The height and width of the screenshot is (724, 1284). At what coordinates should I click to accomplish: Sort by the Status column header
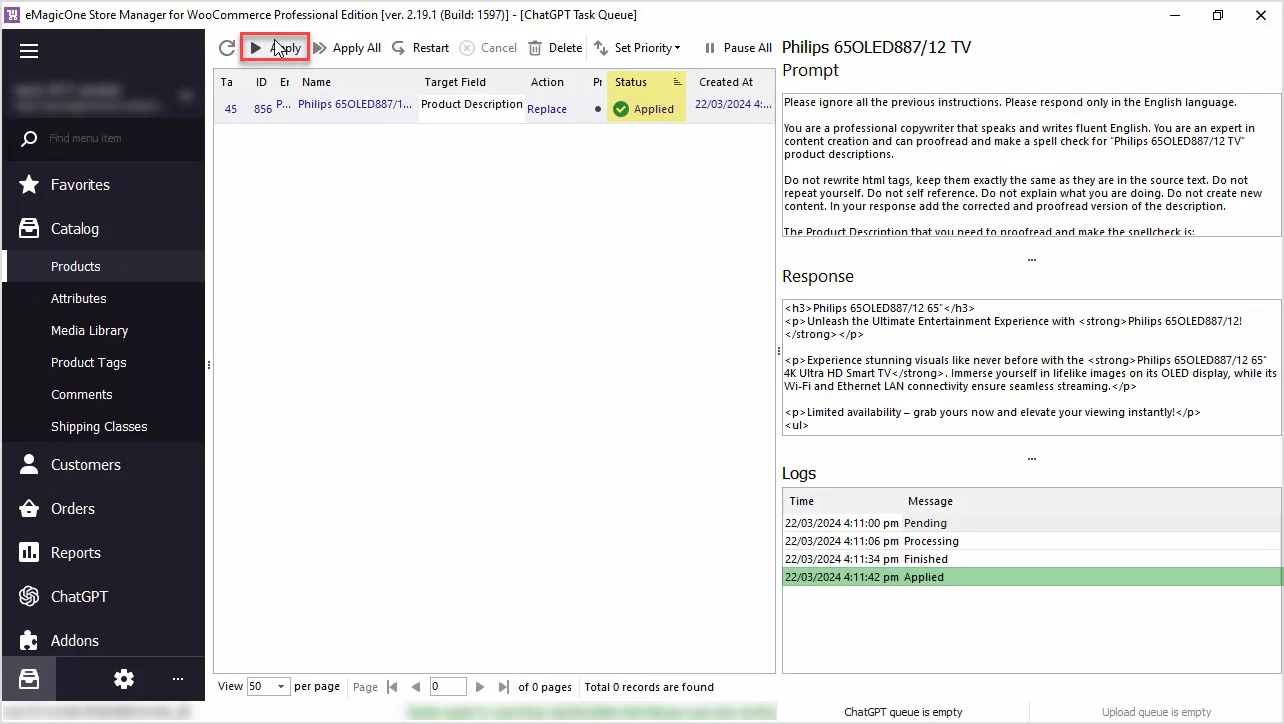click(631, 82)
